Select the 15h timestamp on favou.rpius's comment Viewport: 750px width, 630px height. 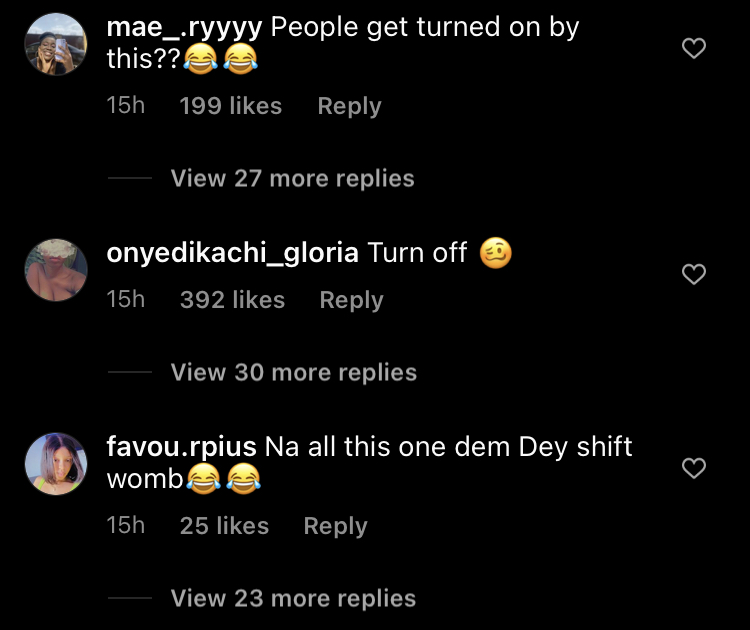[125, 526]
